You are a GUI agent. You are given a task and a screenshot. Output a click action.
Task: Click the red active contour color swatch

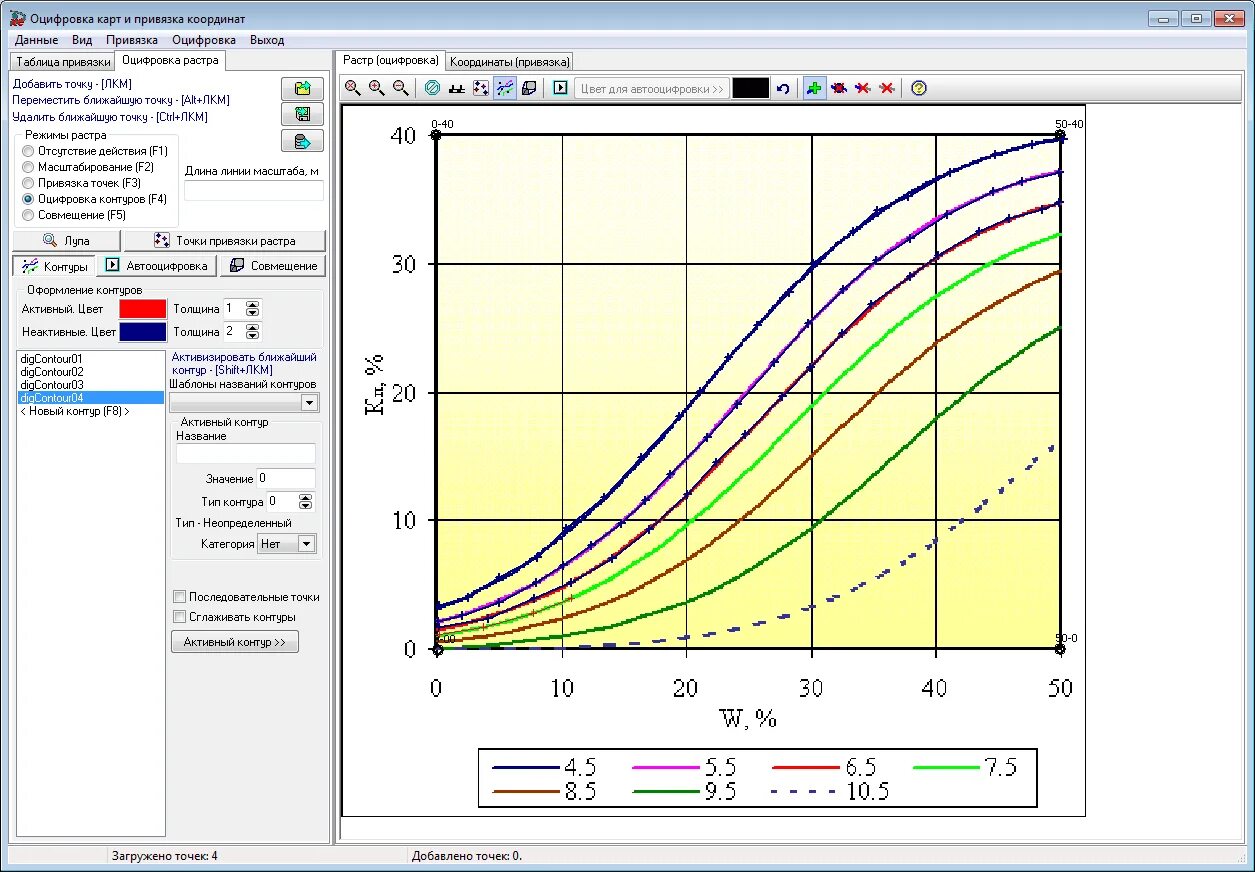coord(143,309)
